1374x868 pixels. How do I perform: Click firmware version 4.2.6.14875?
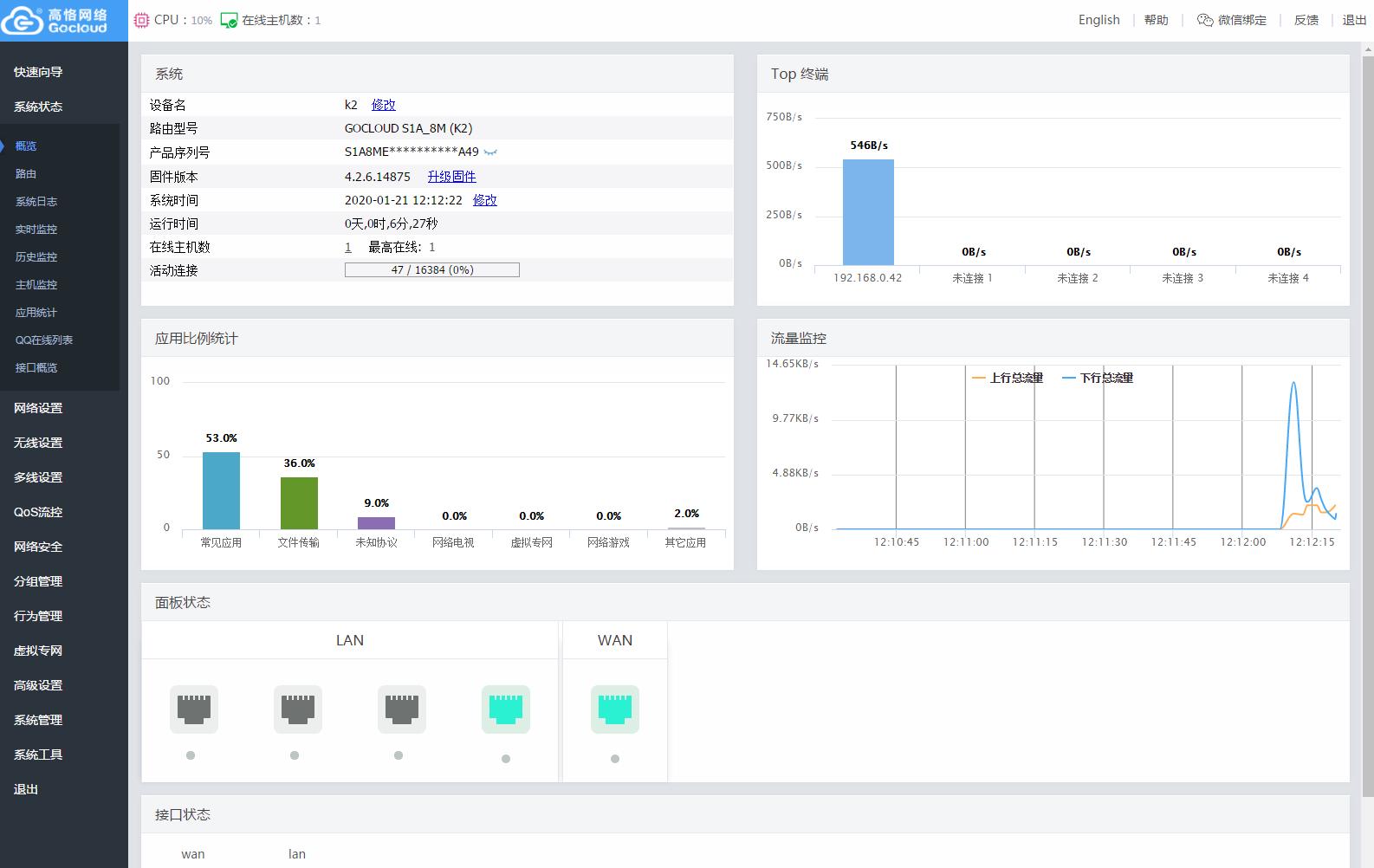[378, 177]
